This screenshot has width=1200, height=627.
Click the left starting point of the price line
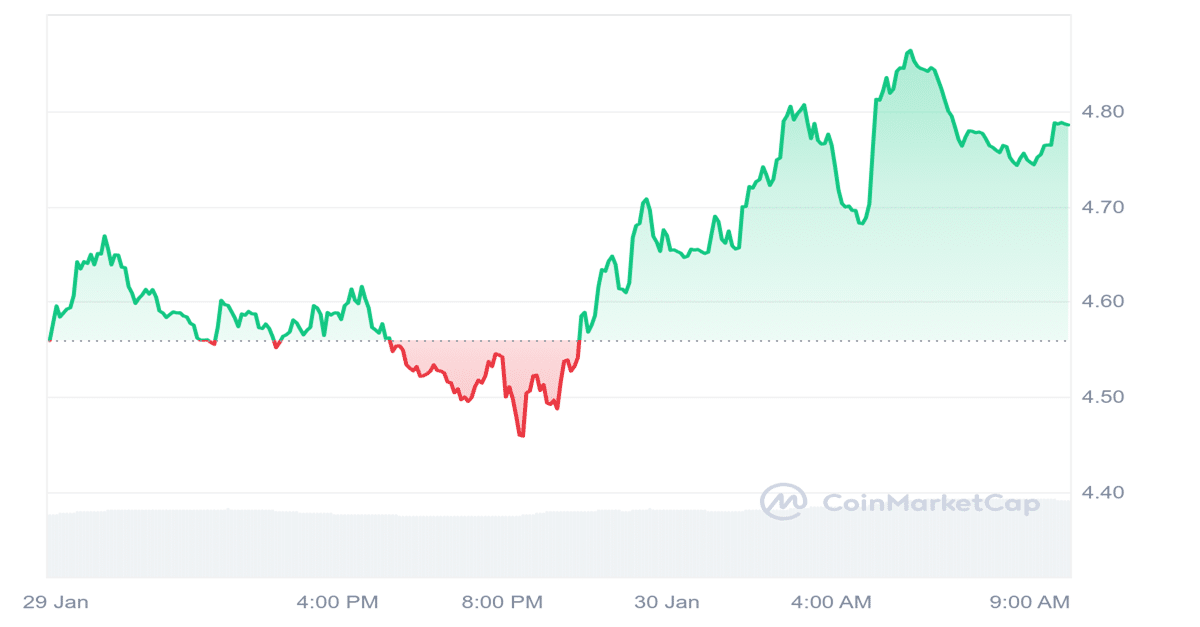[x=49, y=340]
